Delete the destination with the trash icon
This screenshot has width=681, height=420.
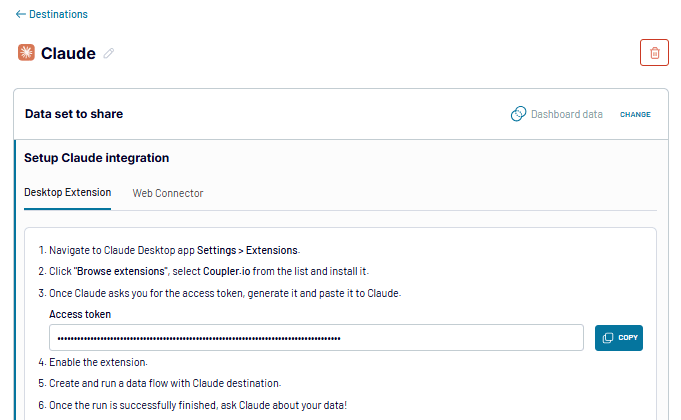click(654, 53)
